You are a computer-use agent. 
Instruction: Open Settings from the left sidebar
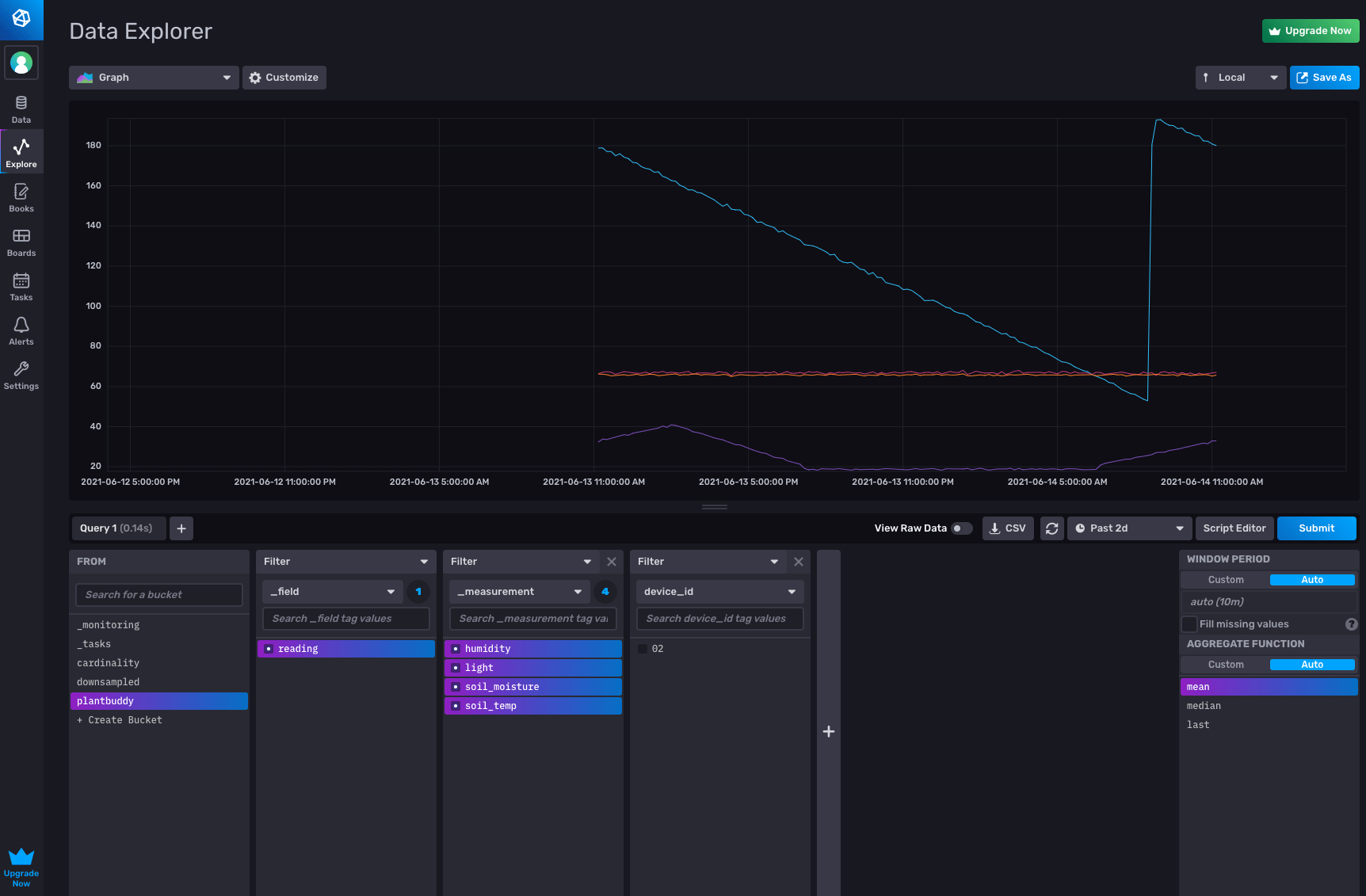(x=21, y=374)
